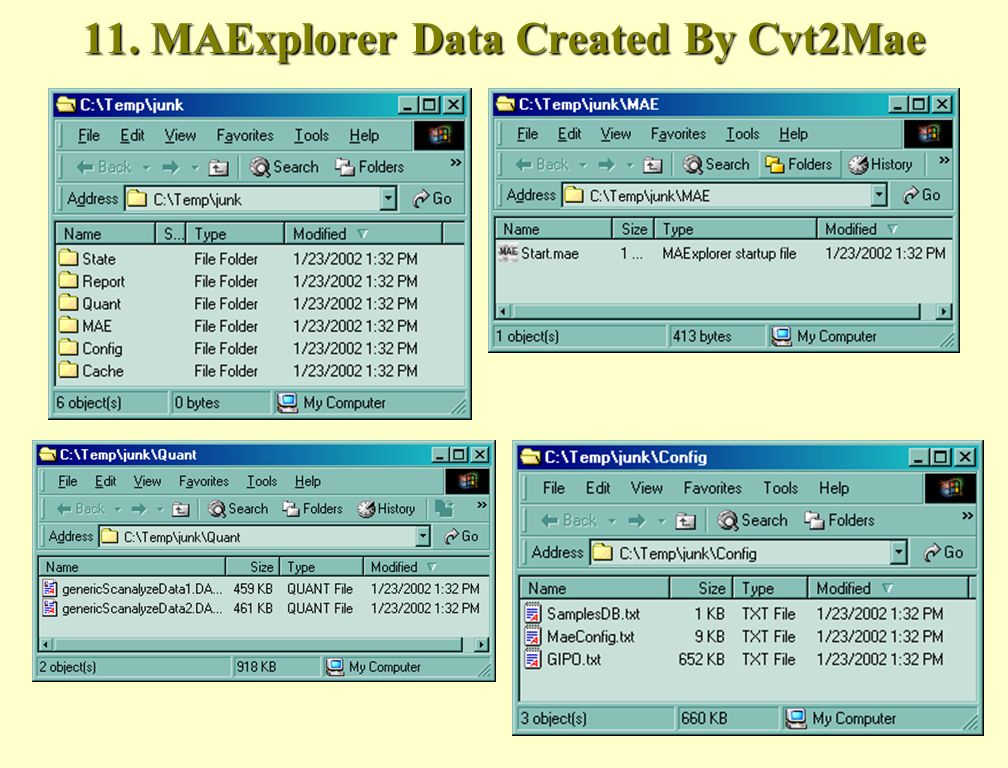Open the Report folder icon
Viewport: 1008px width, 768px height.
pos(68,280)
